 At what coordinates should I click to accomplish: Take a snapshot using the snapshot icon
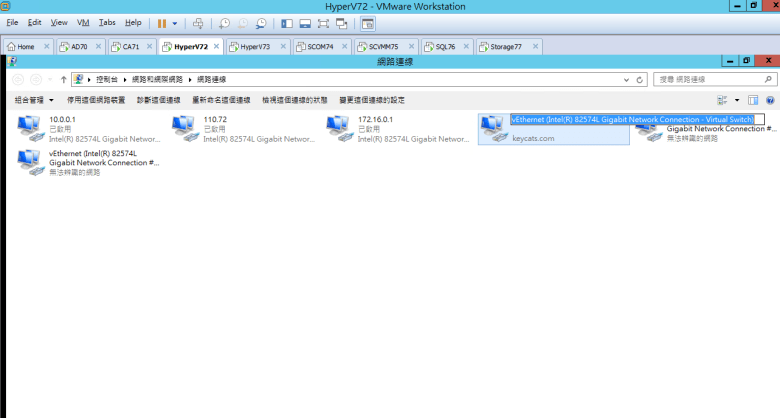point(225,23)
